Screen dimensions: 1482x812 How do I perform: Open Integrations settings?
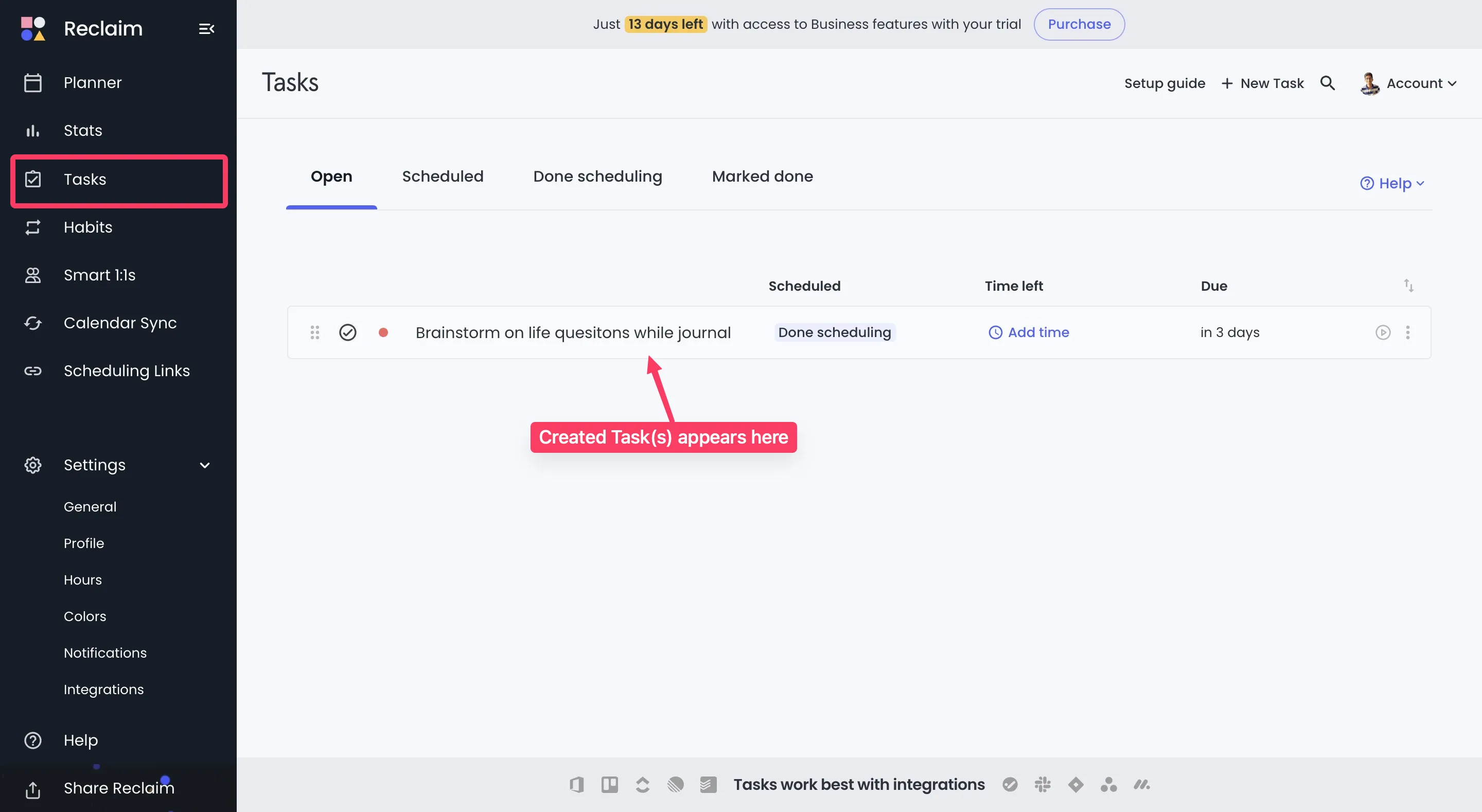coord(103,690)
